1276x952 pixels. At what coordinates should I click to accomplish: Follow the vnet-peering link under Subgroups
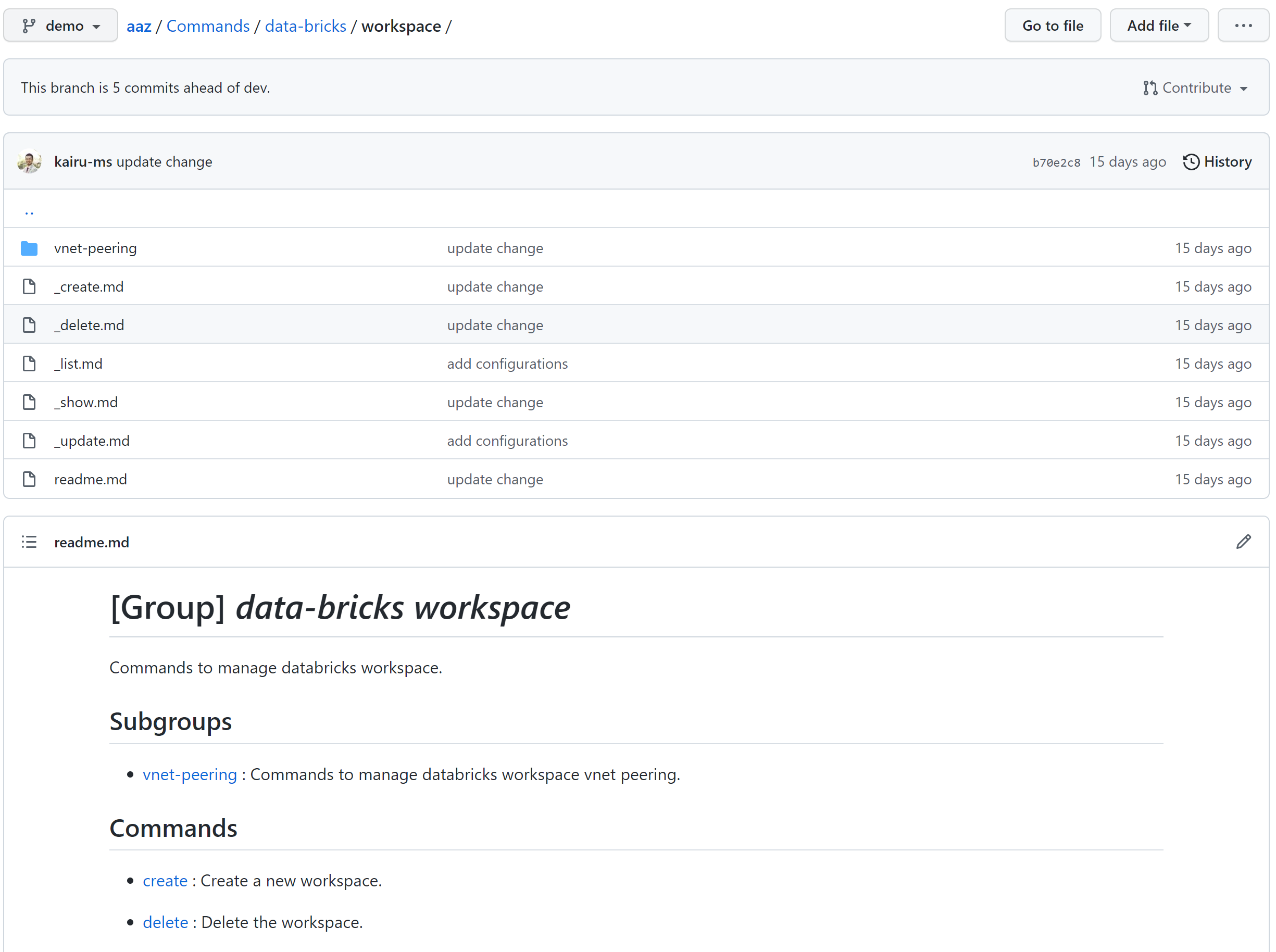190,774
